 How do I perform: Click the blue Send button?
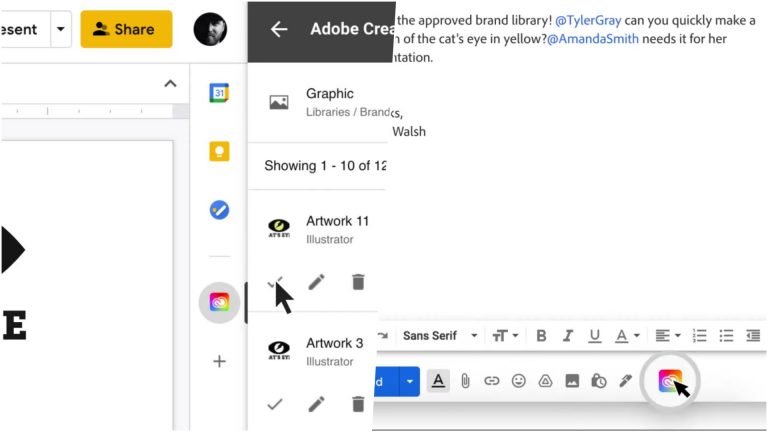pos(386,381)
